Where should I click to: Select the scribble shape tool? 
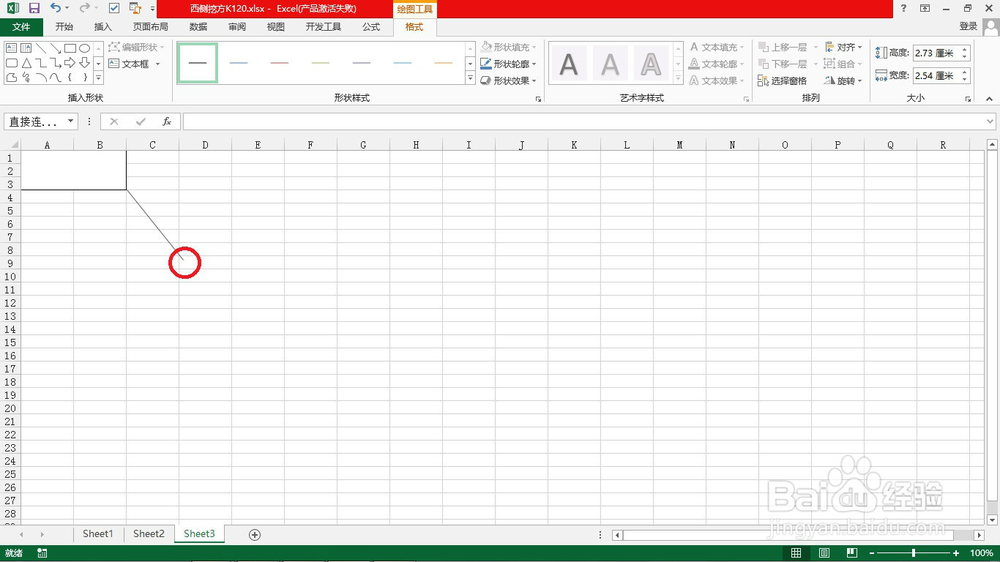click(26, 78)
